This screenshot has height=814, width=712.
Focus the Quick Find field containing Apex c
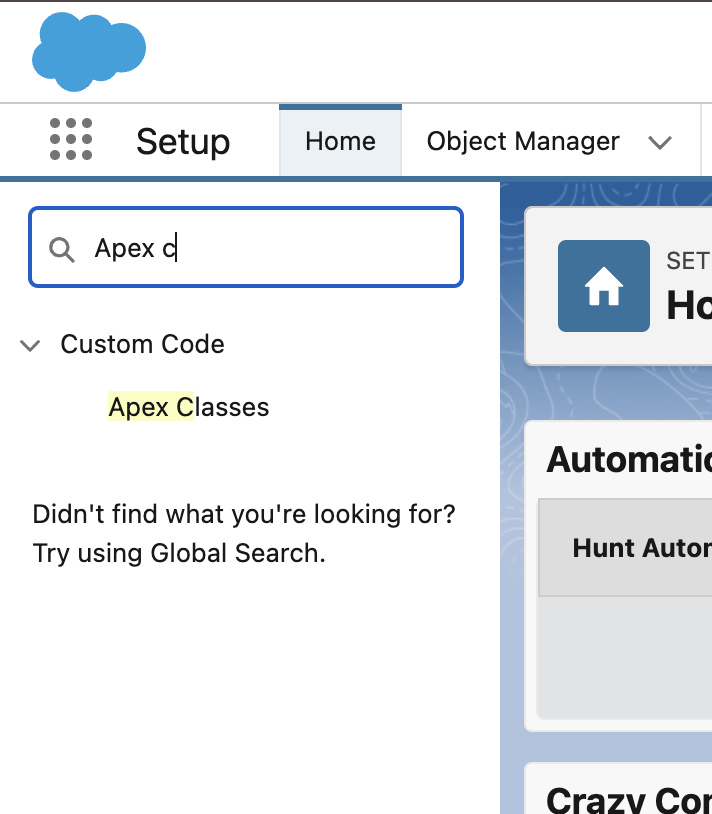pos(246,247)
